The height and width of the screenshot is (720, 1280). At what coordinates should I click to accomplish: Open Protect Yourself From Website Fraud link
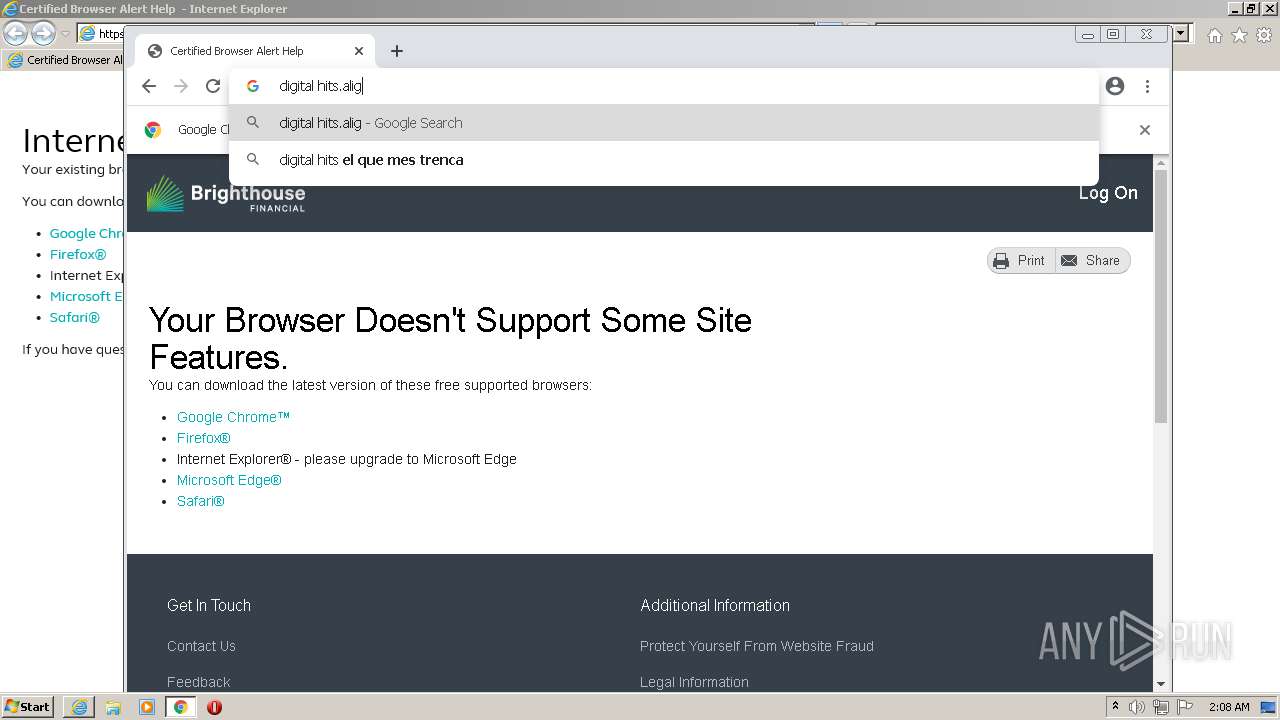[757, 646]
